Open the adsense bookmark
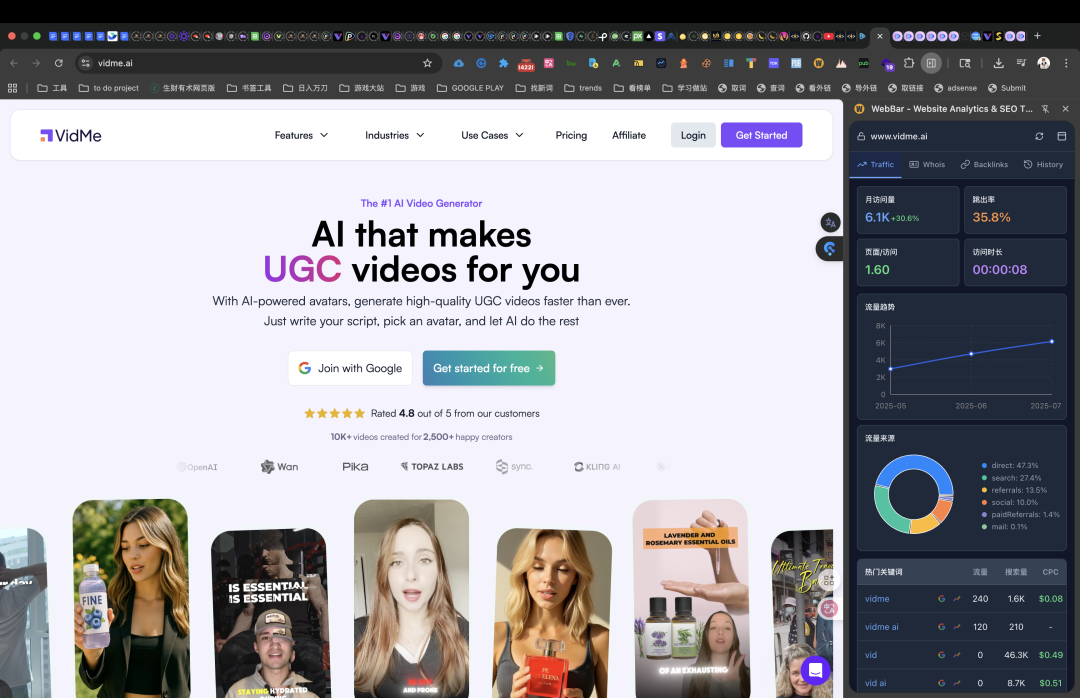1080x698 pixels. pos(955,88)
